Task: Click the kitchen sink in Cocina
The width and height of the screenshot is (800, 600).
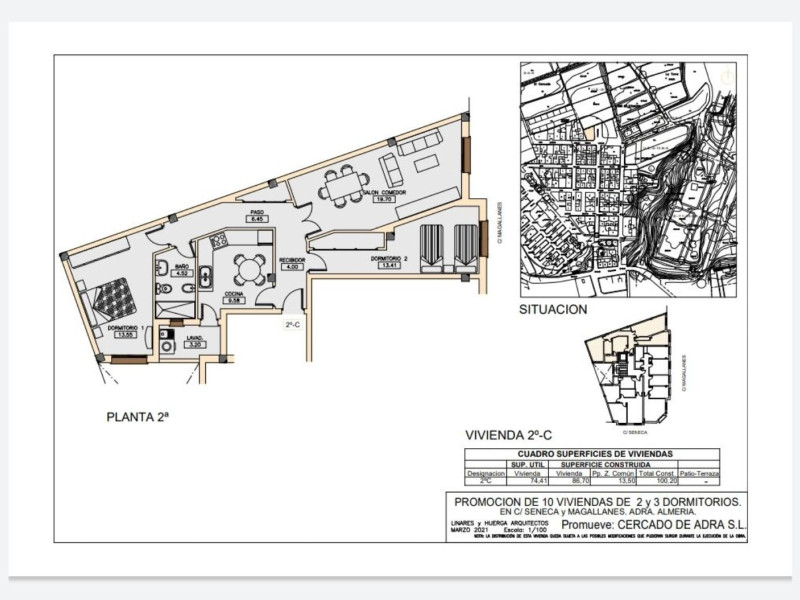Action: tap(205, 279)
